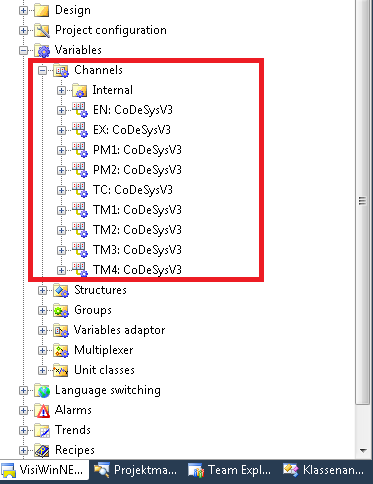Click the Language switching globe icon
Image resolution: width=373 pixels, height=484 pixels.
[42, 390]
